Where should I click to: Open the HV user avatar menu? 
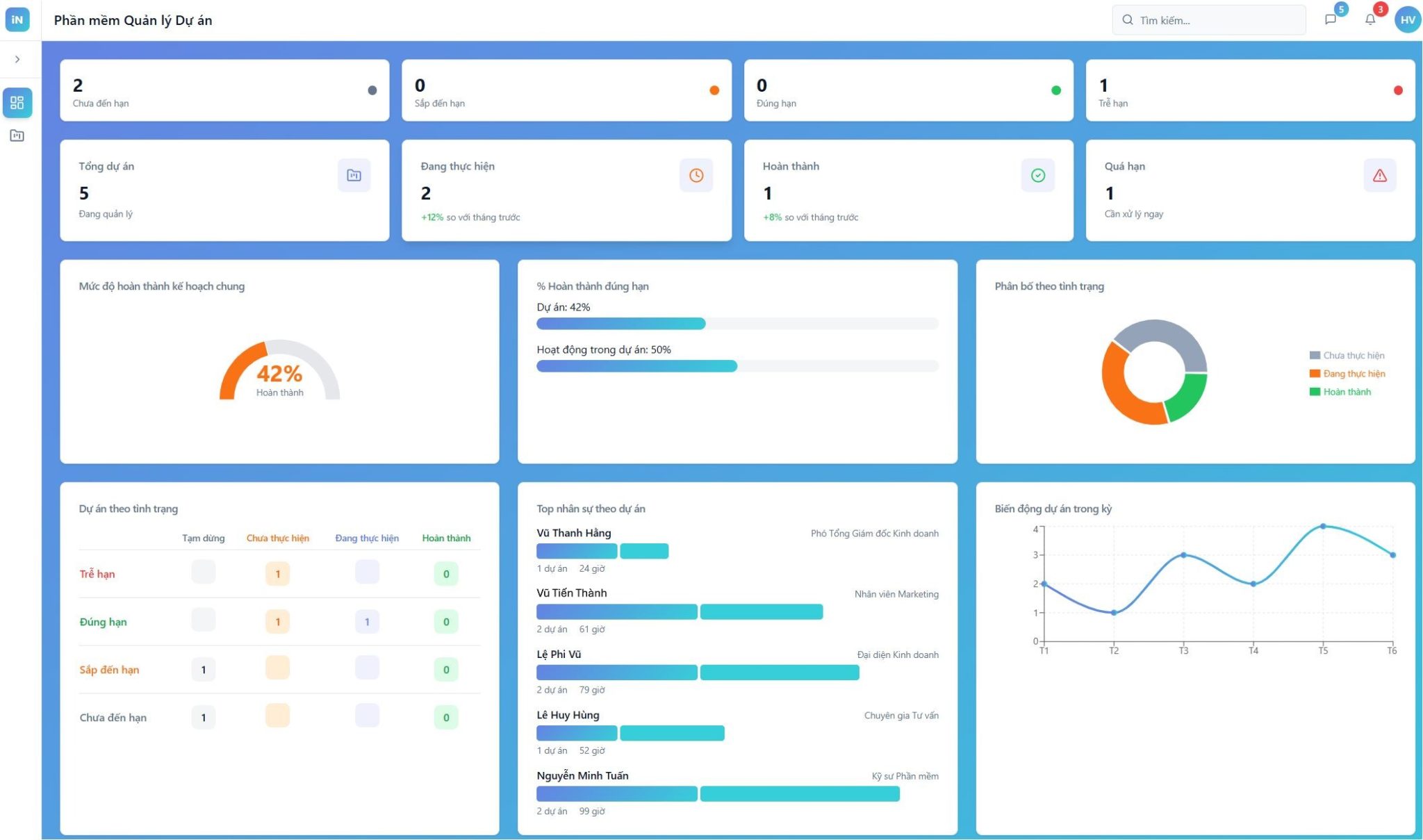coord(1406,19)
